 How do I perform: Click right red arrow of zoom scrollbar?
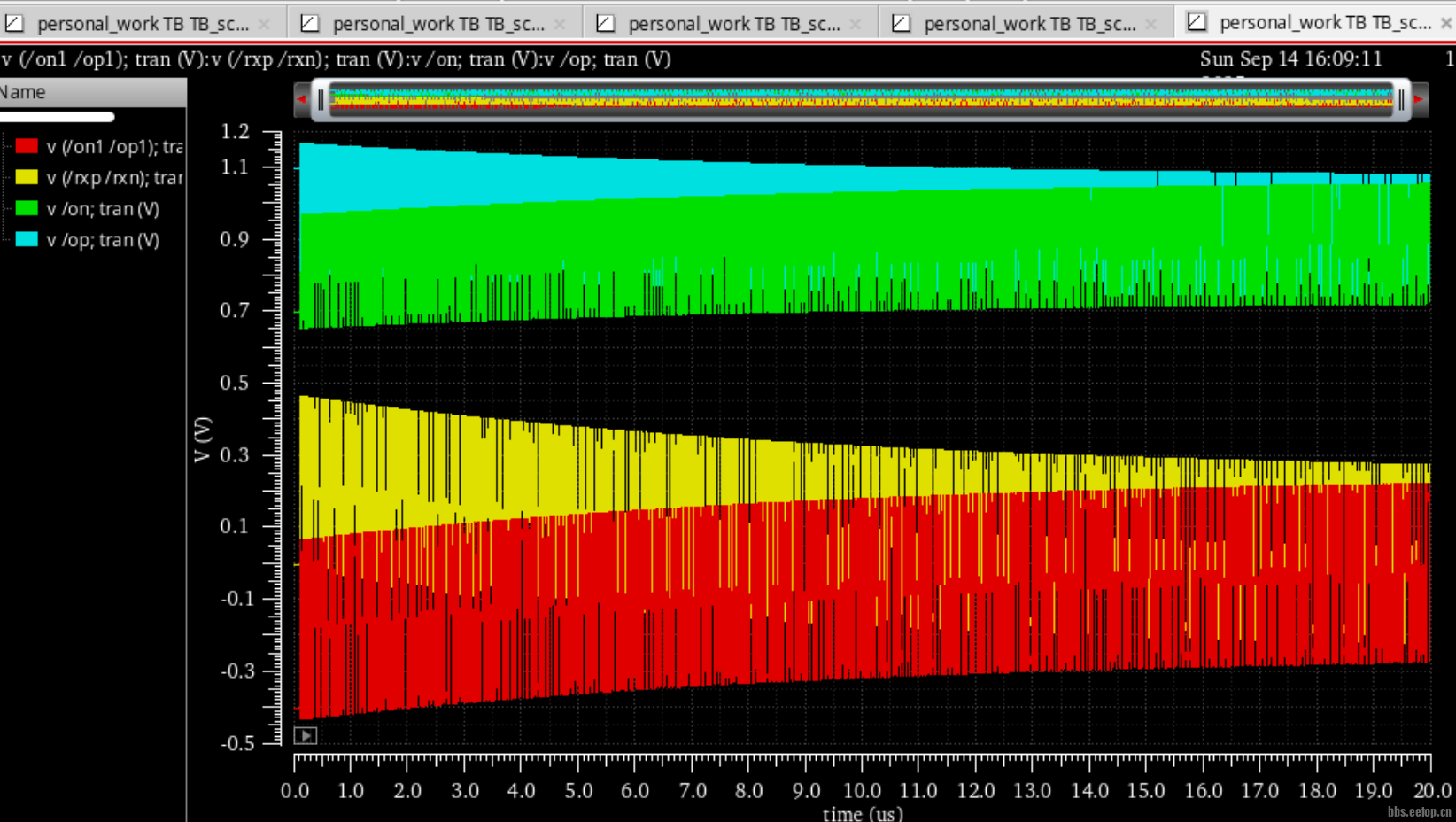[x=1420, y=99]
